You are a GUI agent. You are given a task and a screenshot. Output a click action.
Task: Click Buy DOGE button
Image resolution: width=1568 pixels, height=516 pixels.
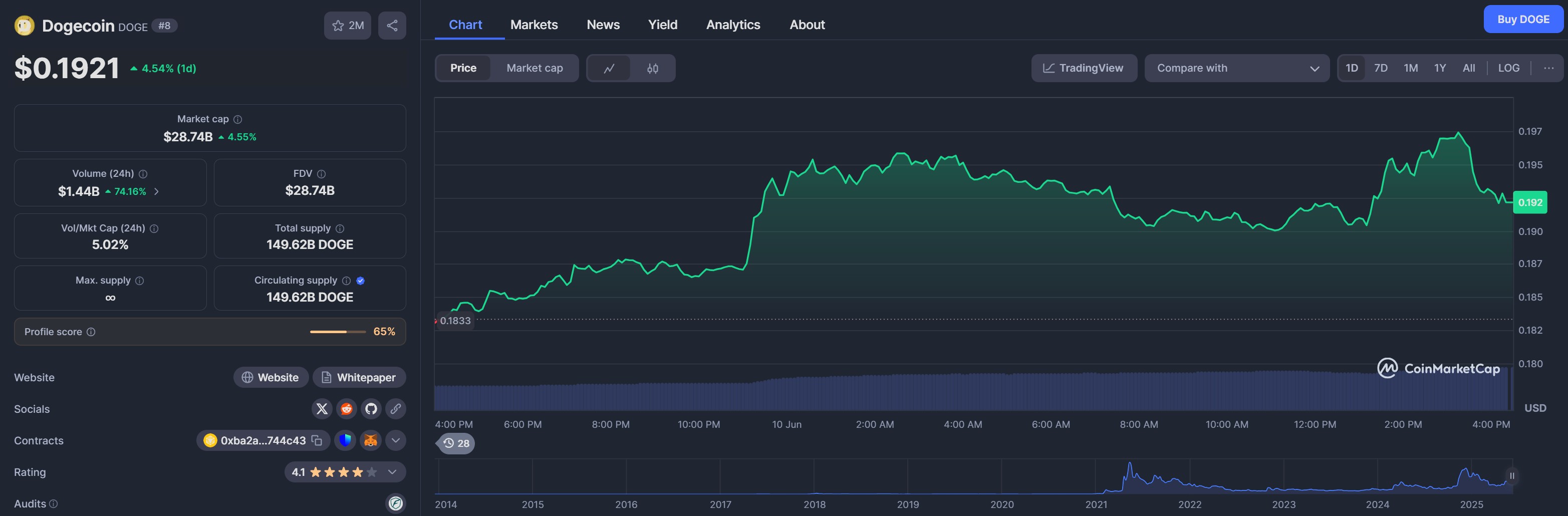tap(1523, 19)
